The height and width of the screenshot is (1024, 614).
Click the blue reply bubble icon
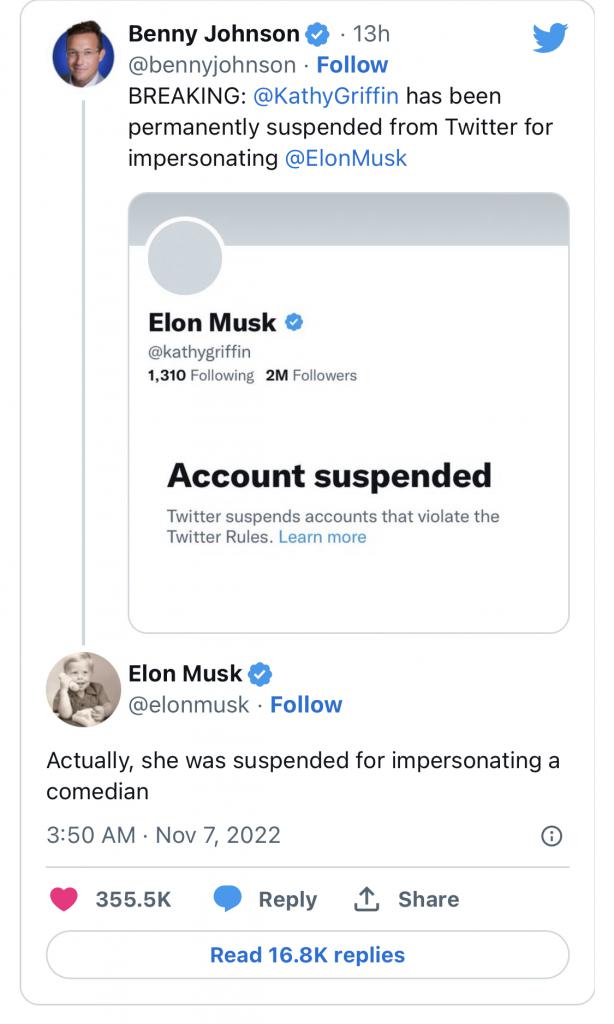pos(228,899)
